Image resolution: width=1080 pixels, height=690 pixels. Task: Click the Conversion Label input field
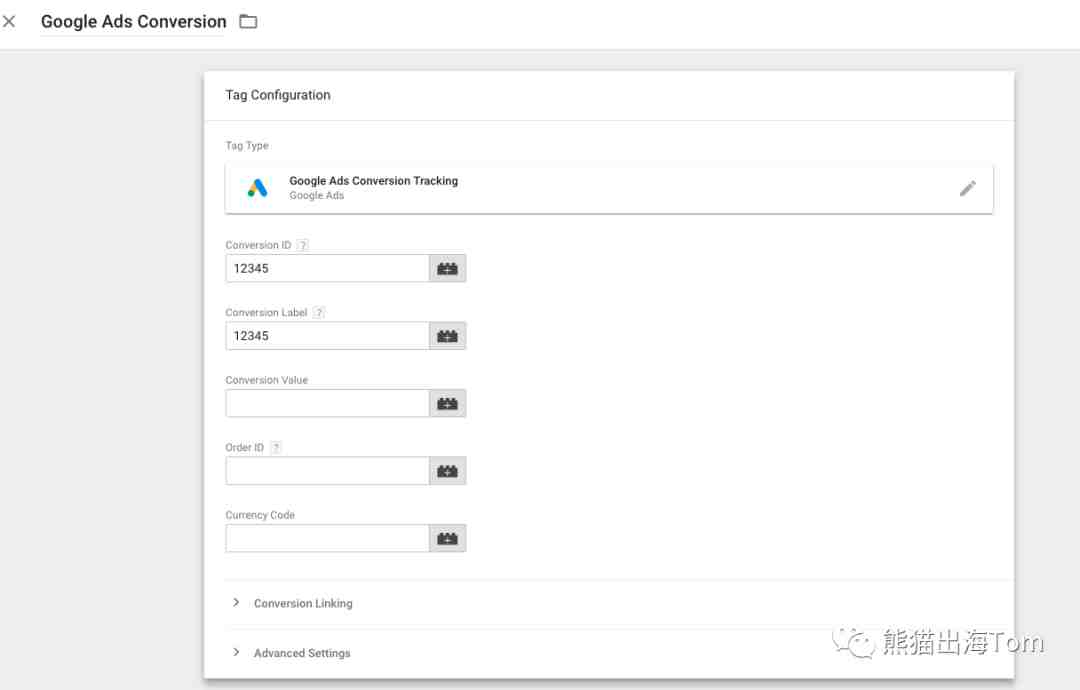[x=327, y=336]
